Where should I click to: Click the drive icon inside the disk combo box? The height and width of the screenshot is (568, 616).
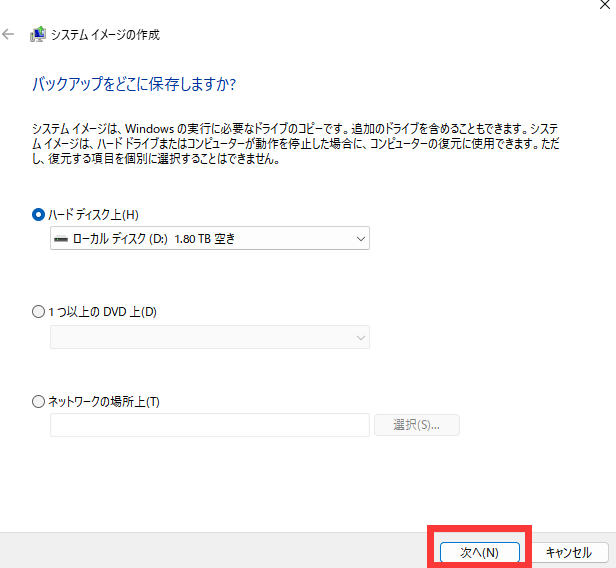(61, 239)
